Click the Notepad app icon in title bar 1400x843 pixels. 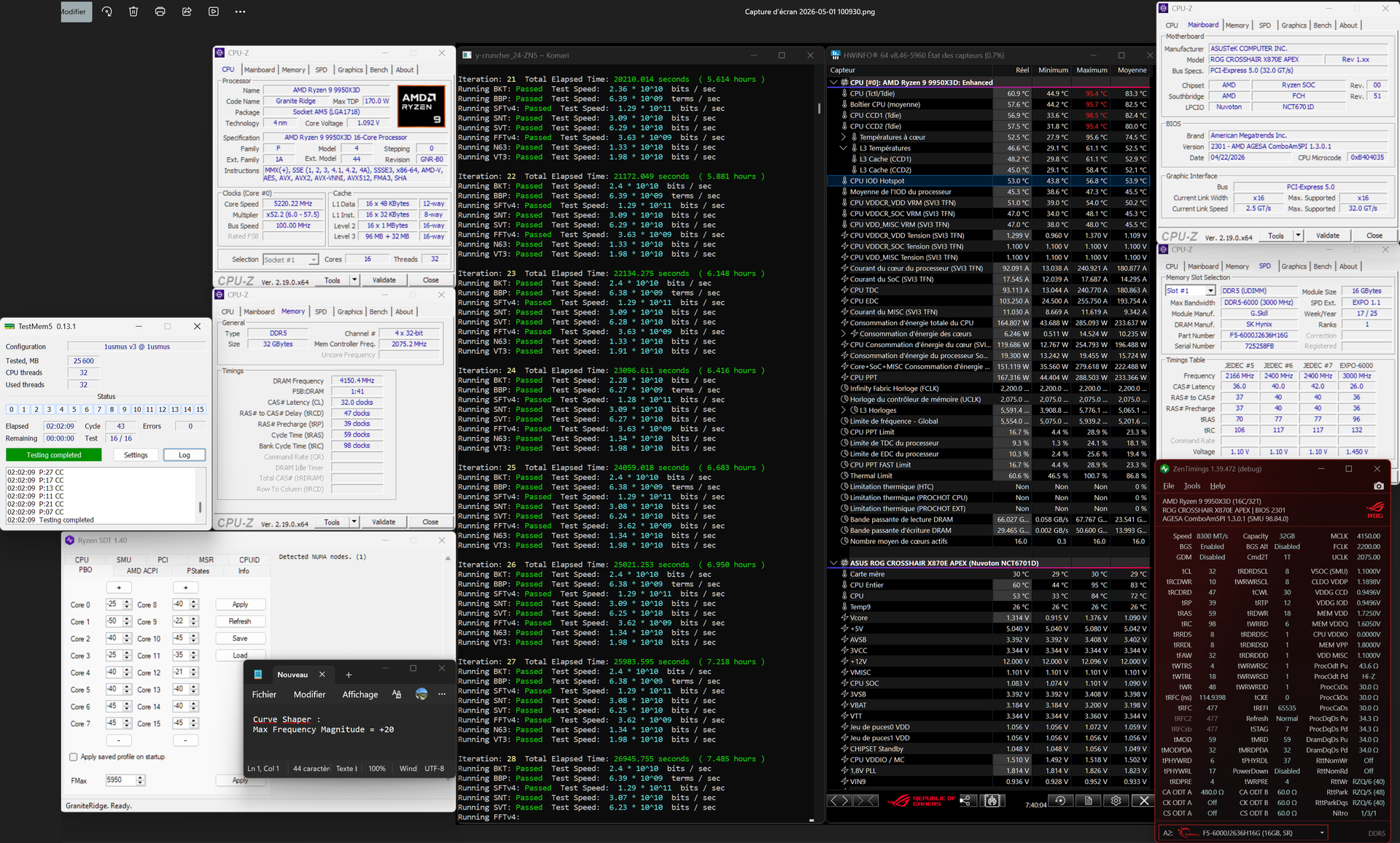pos(258,675)
